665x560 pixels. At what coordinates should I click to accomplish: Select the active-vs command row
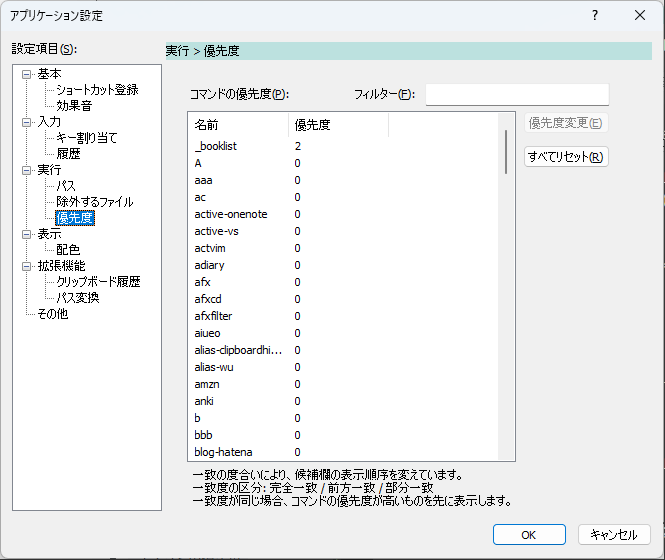tap(343, 231)
